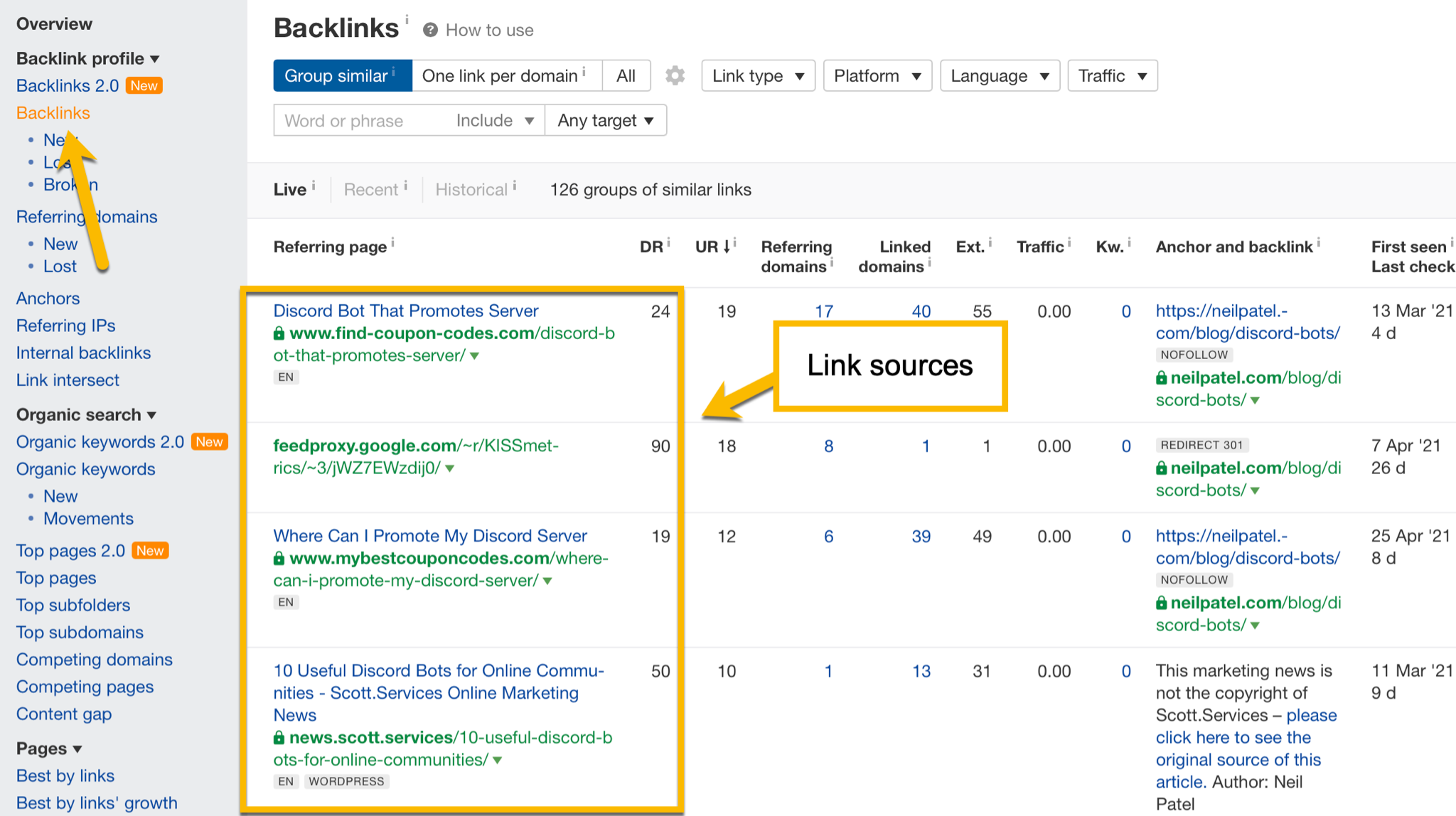Image resolution: width=1456 pixels, height=816 pixels.
Task: Open the Platform filter dropdown
Action: point(877,75)
